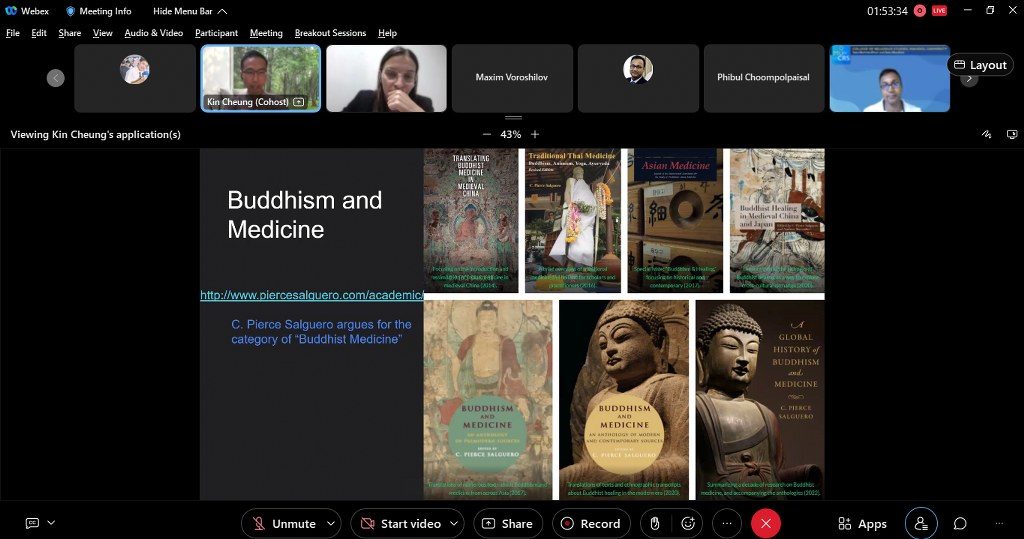Open the Audio & Video menu
Viewport: 1024px width, 539px height.
(x=153, y=33)
